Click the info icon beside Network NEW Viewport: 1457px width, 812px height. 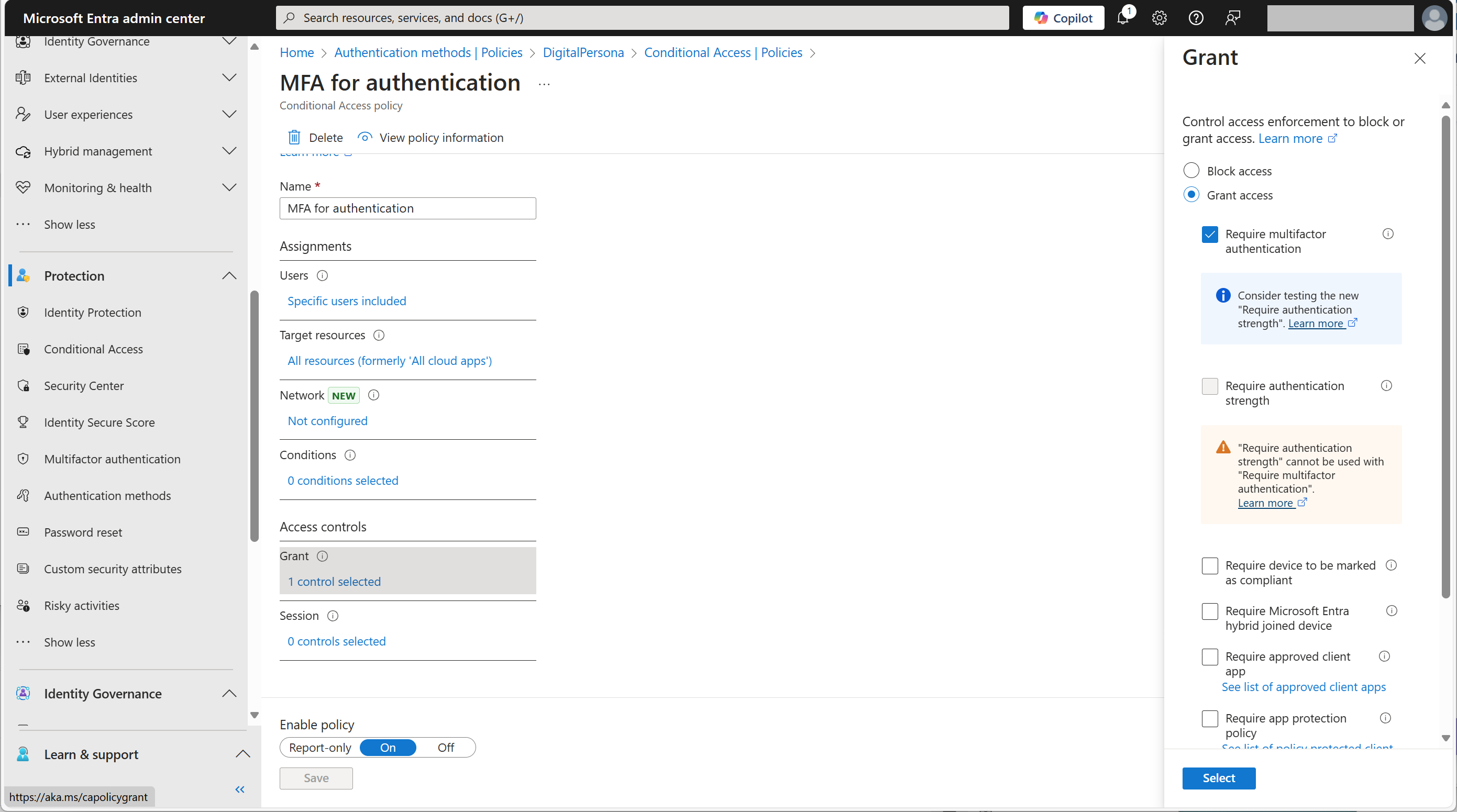[374, 395]
